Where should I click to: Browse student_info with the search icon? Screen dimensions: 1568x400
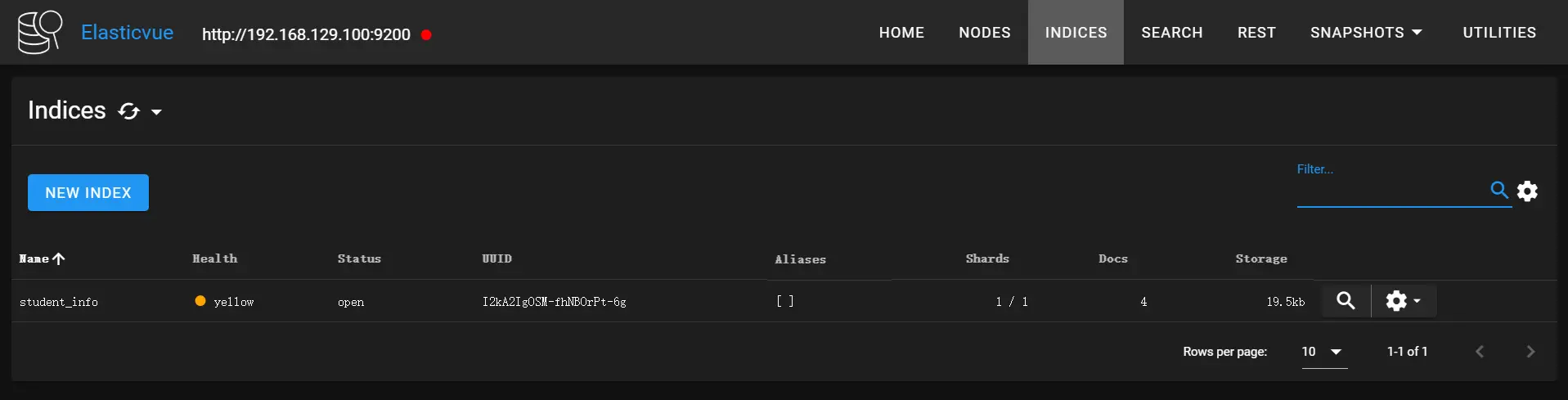(1346, 301)
